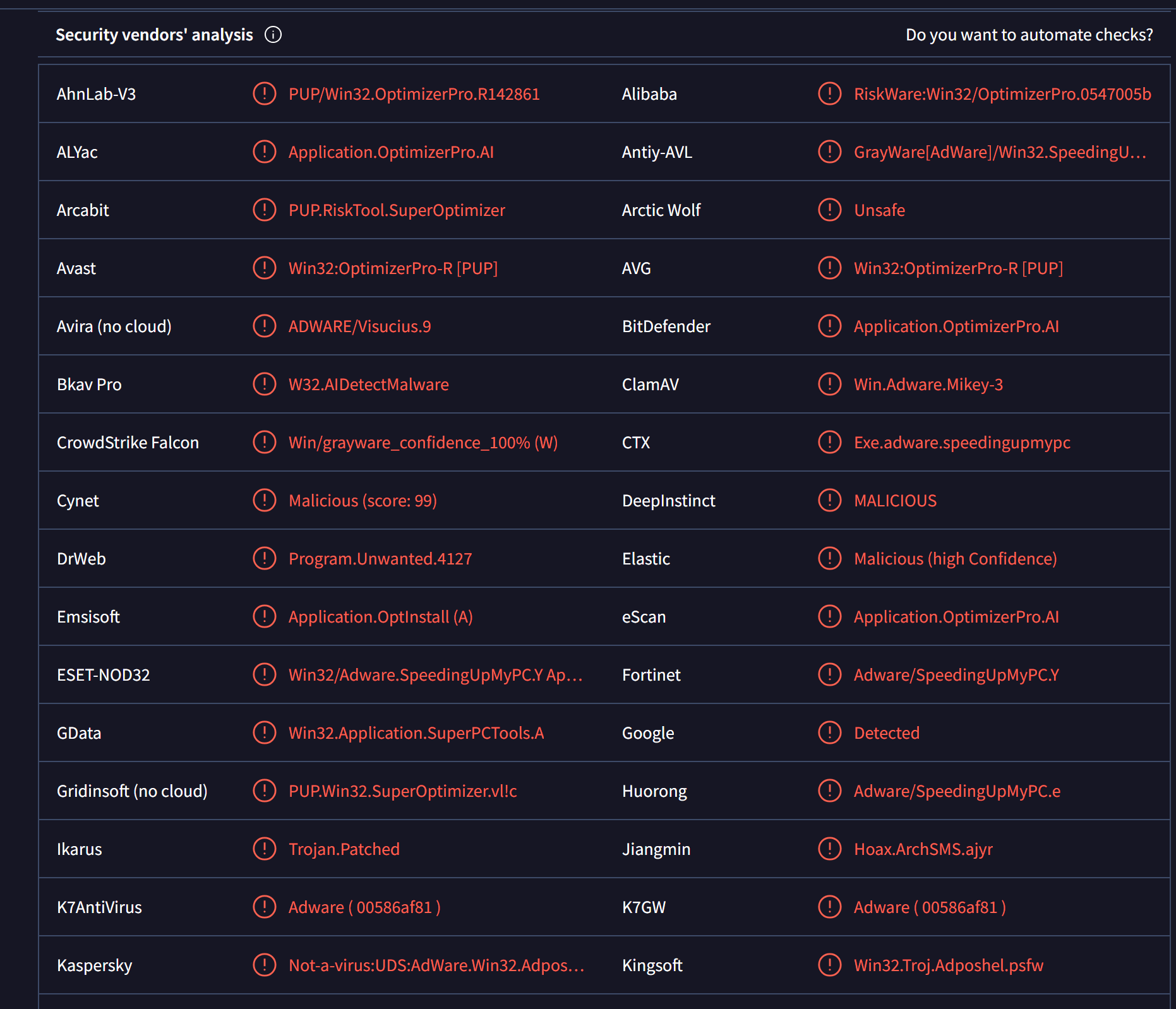Click the warning icon for Avast detection
This screenshot has height=1009, width=1176.
point(265,268)
